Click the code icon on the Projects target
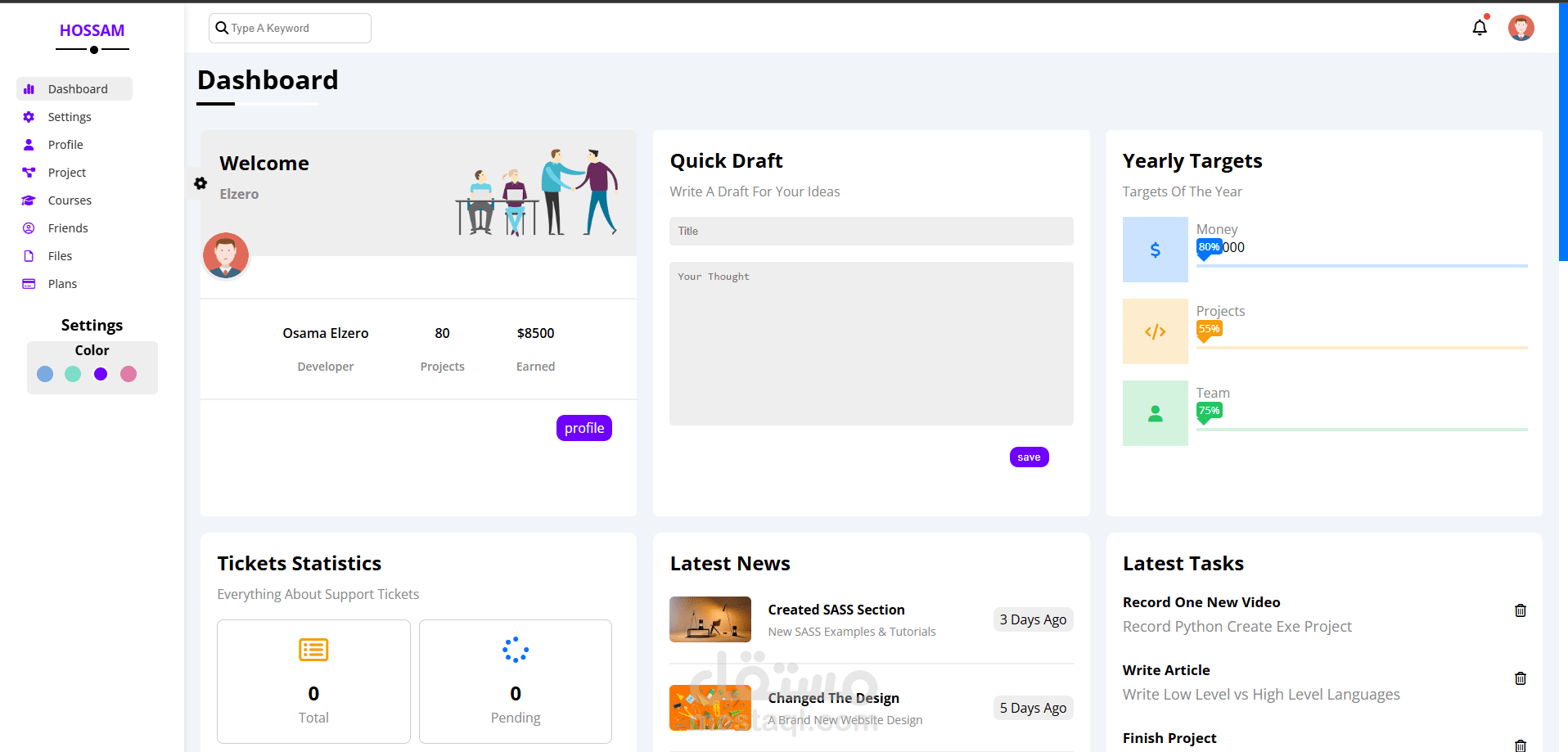The width and height of the screenshot is (1568, 752). tap(1155, 331)
